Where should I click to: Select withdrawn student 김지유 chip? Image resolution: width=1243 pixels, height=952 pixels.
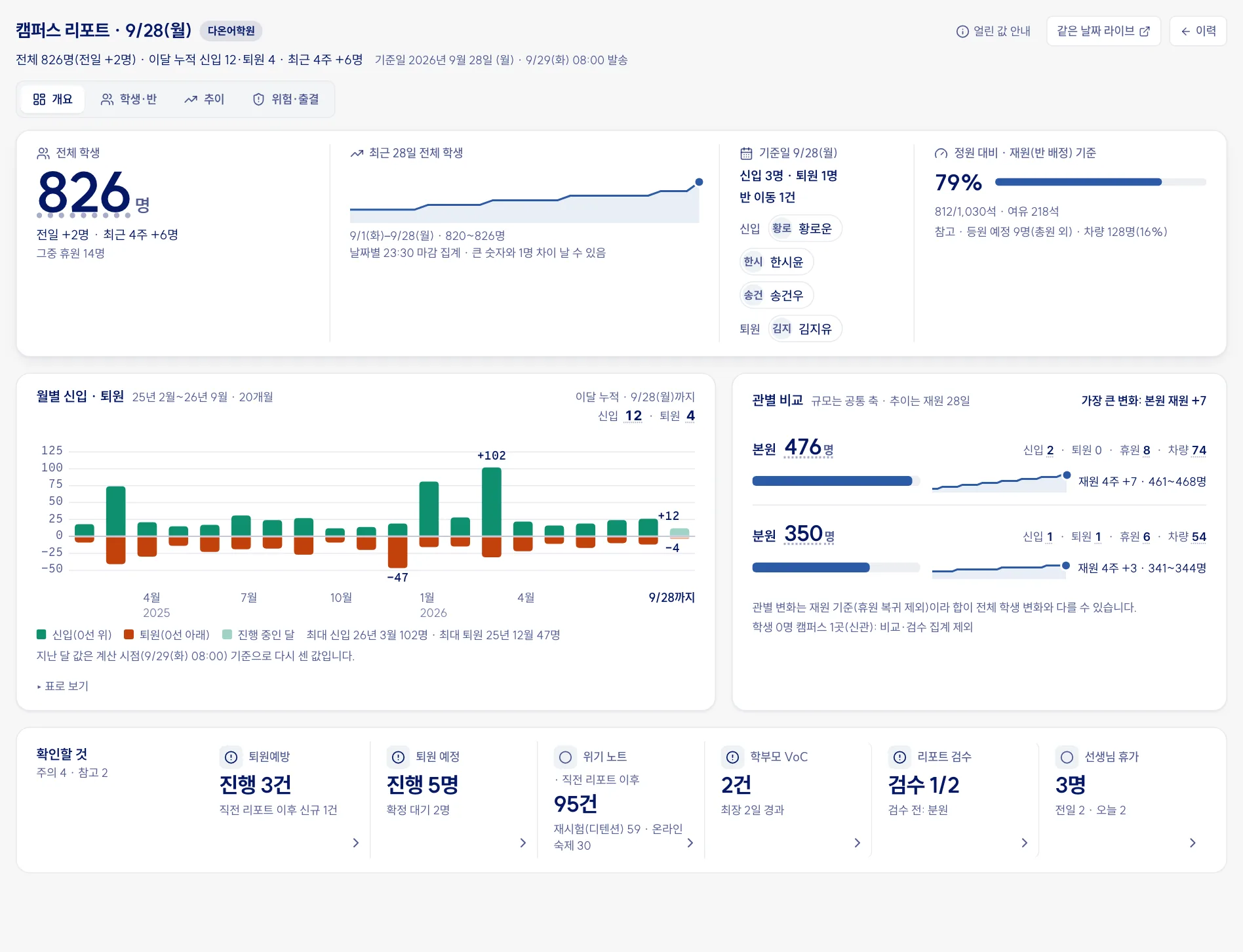pos(804,328)
